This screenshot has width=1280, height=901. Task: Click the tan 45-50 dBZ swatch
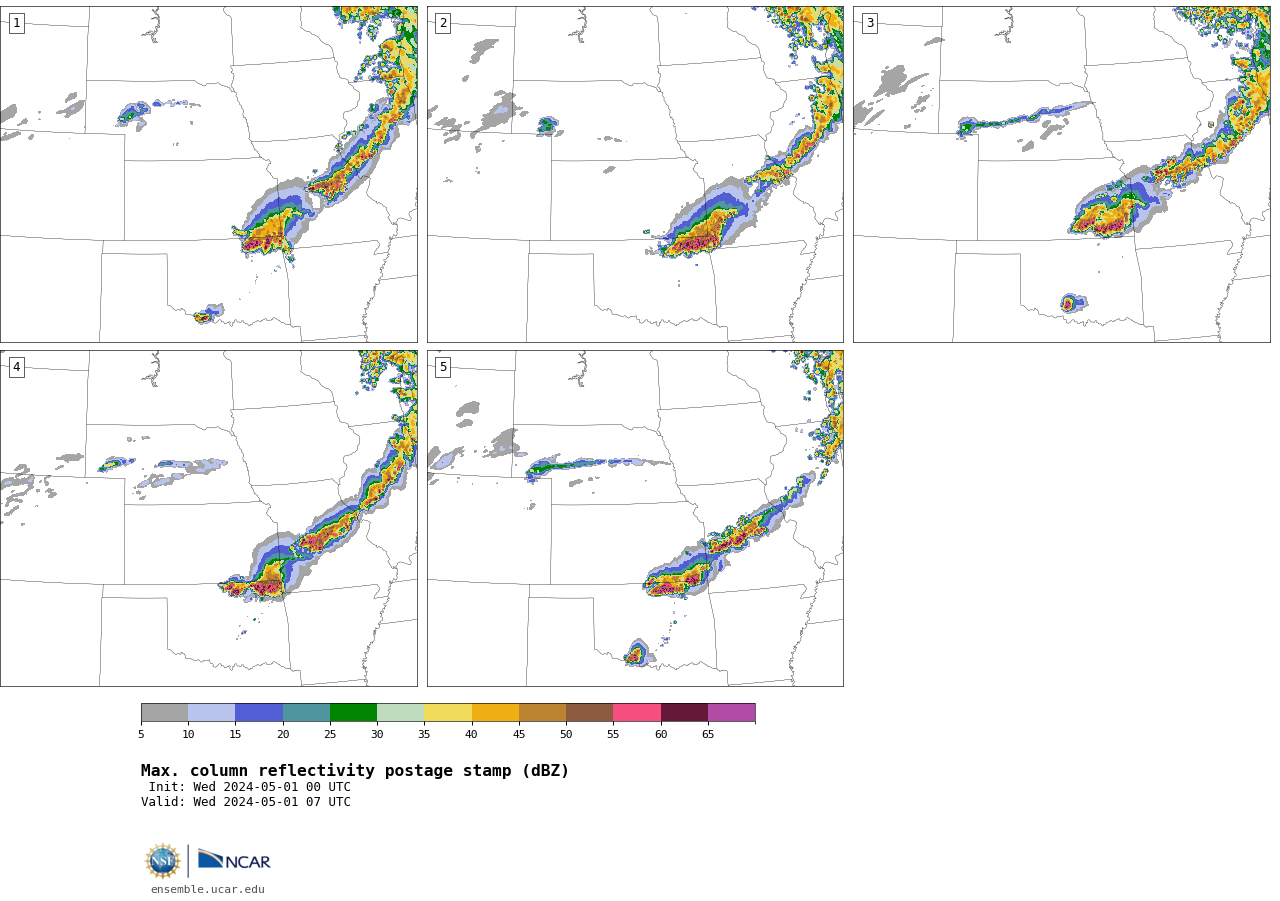tap(542, 713)
